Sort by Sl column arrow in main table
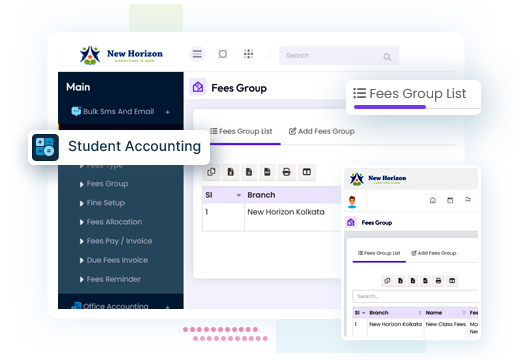The width and height of the screenshot is (520, 360). [x=239, y=195]
